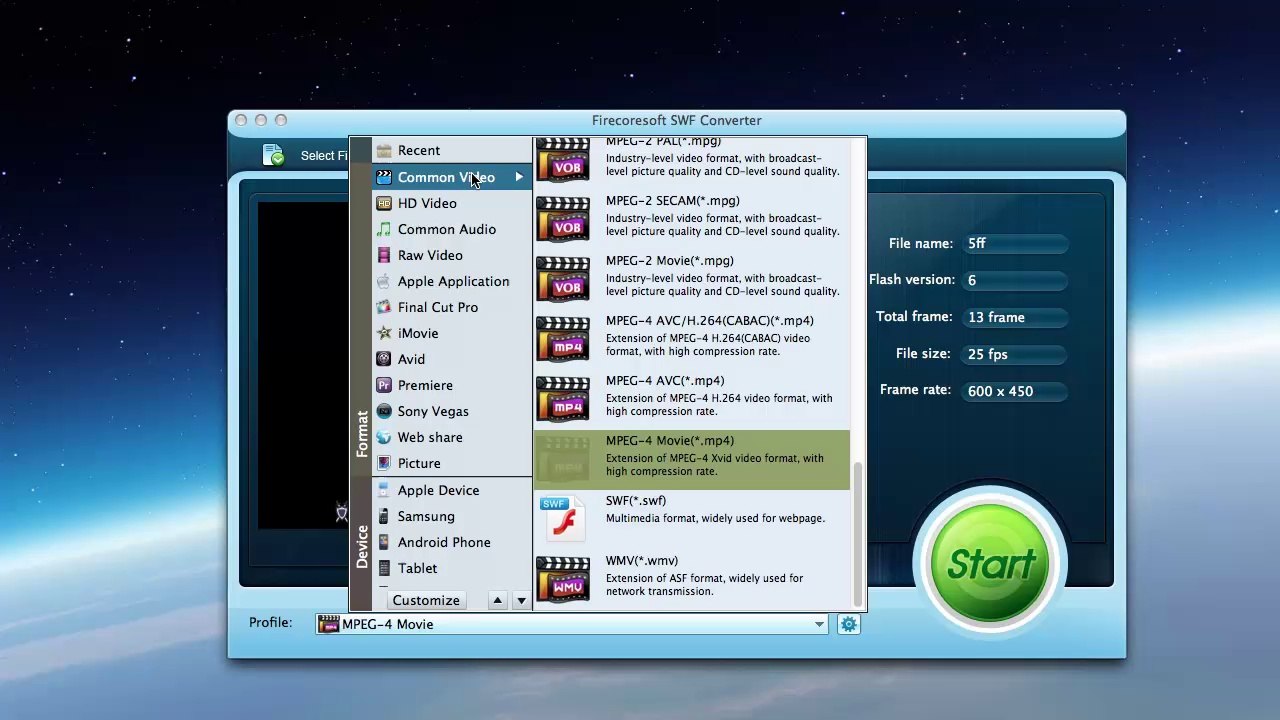Click the Final Cut Pro icon
Image resolution: width=1280 pixels, height=720 pixels.
click(383, 307)
